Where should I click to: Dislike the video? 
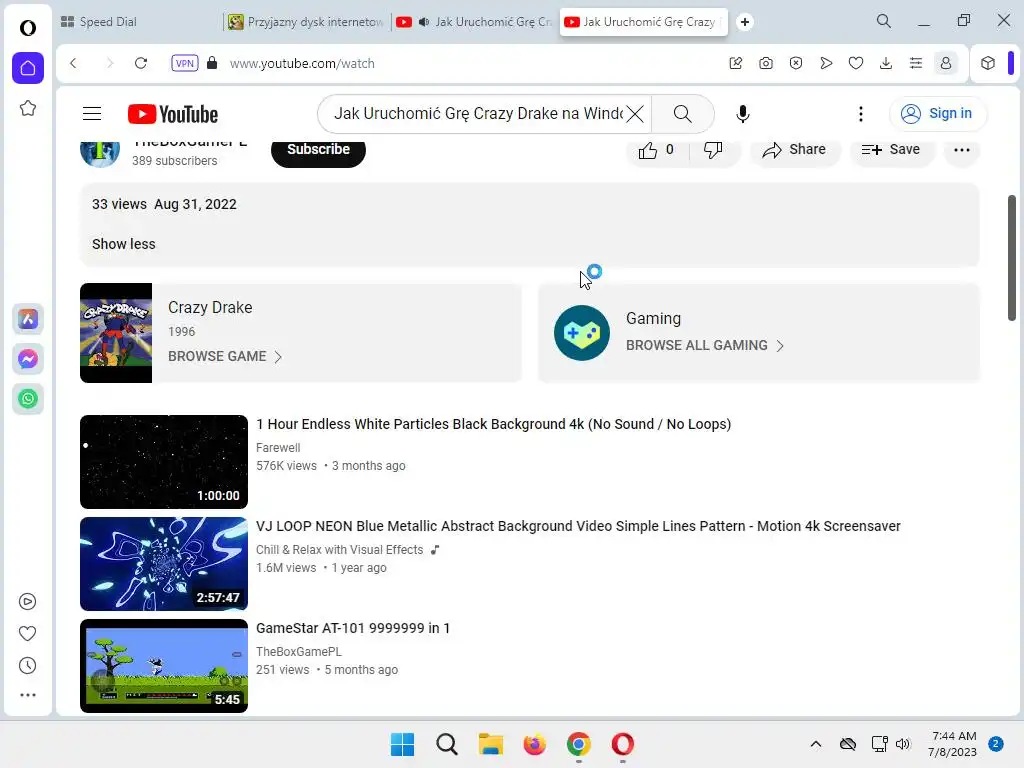(712, 150)
